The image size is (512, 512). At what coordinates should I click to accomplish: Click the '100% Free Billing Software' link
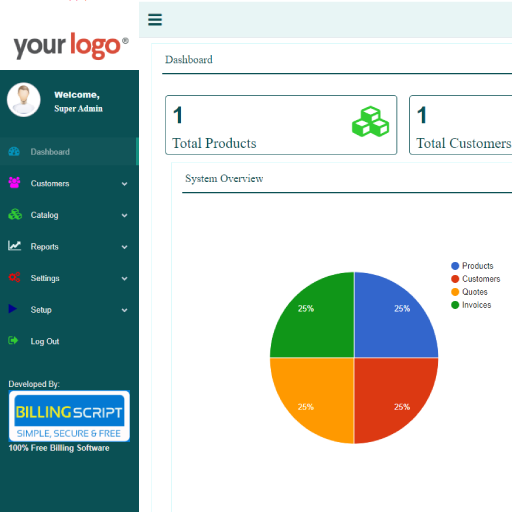click(x=59, y=448)
